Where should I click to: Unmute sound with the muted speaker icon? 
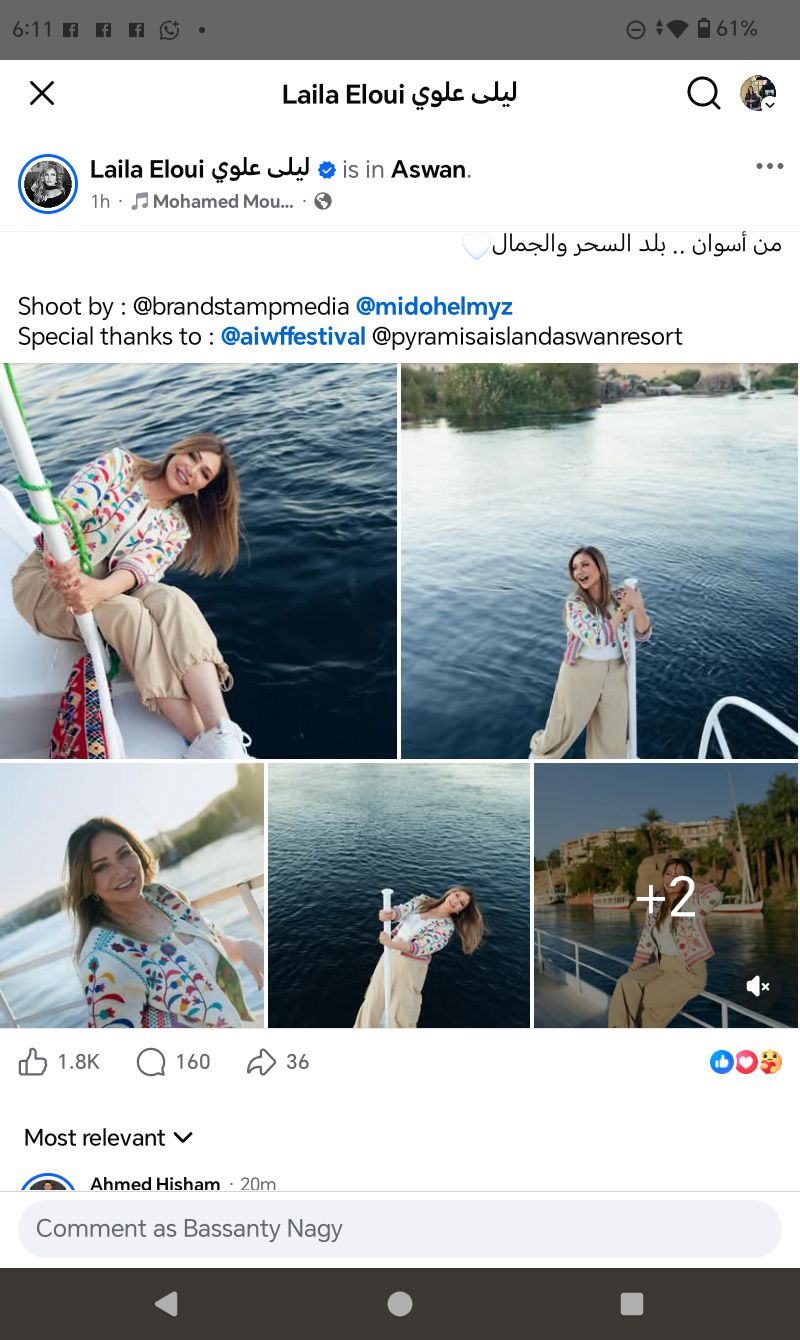pos(758,987)
